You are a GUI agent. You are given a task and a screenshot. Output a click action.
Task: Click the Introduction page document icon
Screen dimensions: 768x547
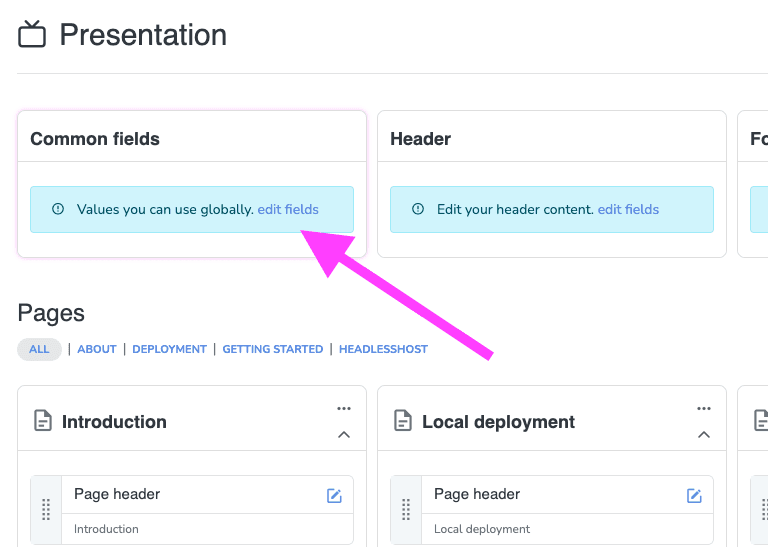42,421
